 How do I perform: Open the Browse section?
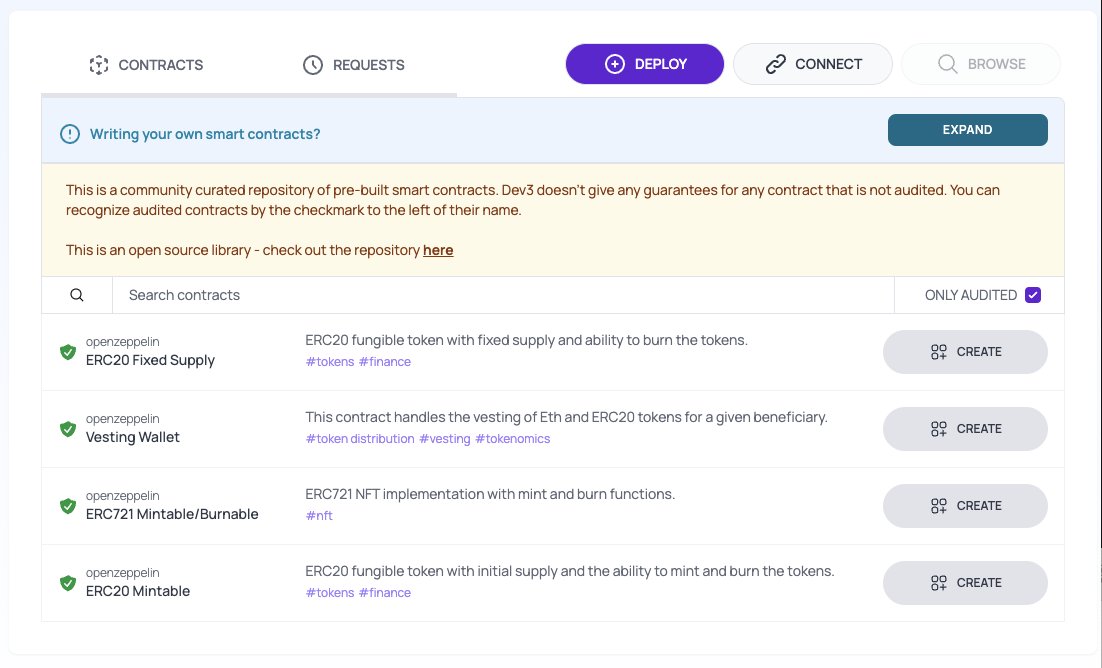tap(981, 64)
